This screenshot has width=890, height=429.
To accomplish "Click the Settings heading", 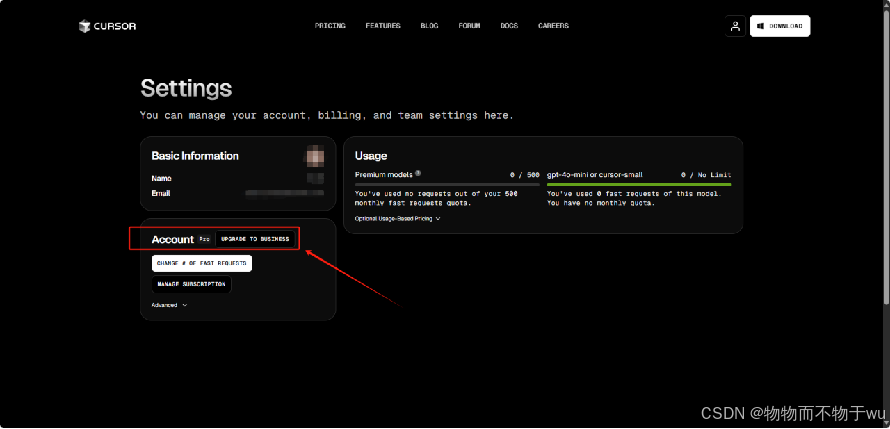I will point(186,89).
